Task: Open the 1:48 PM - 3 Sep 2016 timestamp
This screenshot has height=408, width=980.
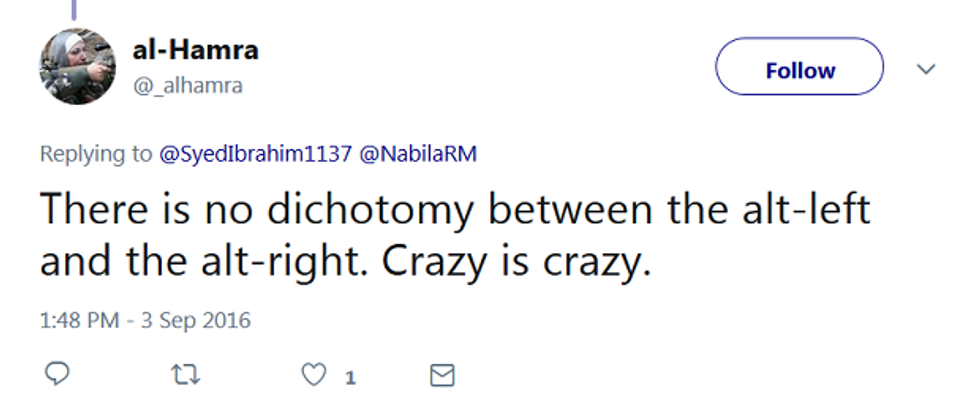Action: coord(146,321)
